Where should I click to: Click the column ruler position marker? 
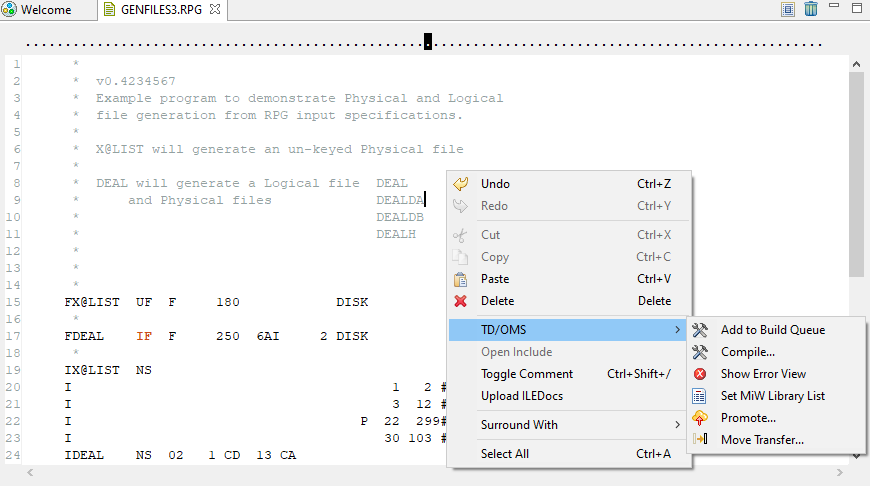tap(428, 42)
